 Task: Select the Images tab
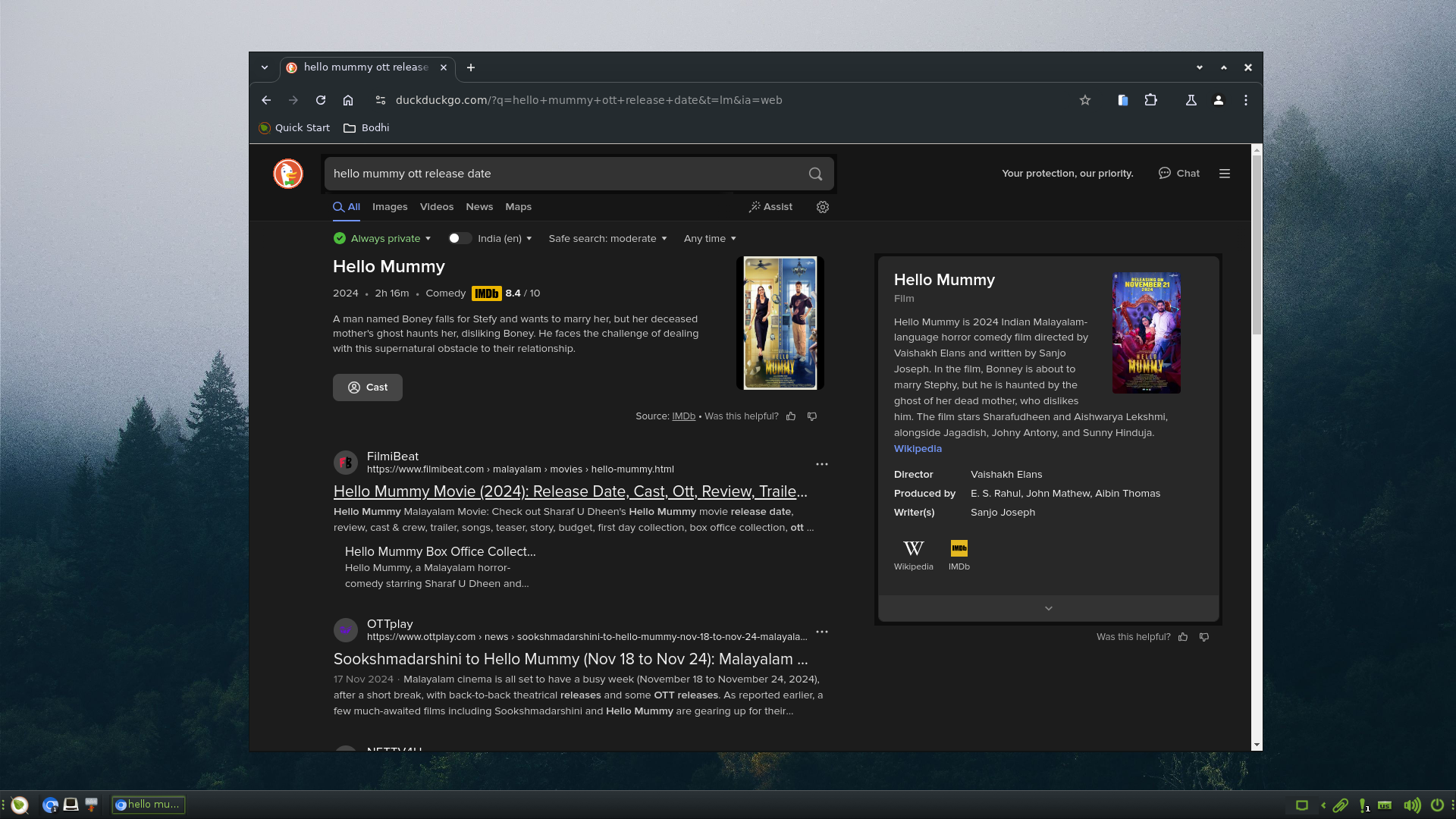[390, 207]
